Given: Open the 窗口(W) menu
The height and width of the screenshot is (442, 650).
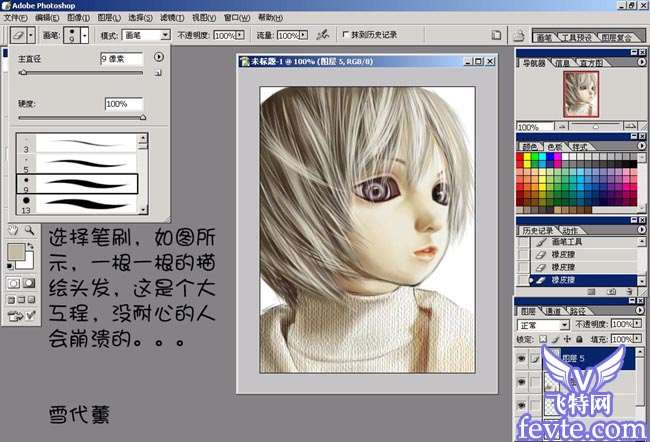Looking at the screenshot, I should coord(237,18).
